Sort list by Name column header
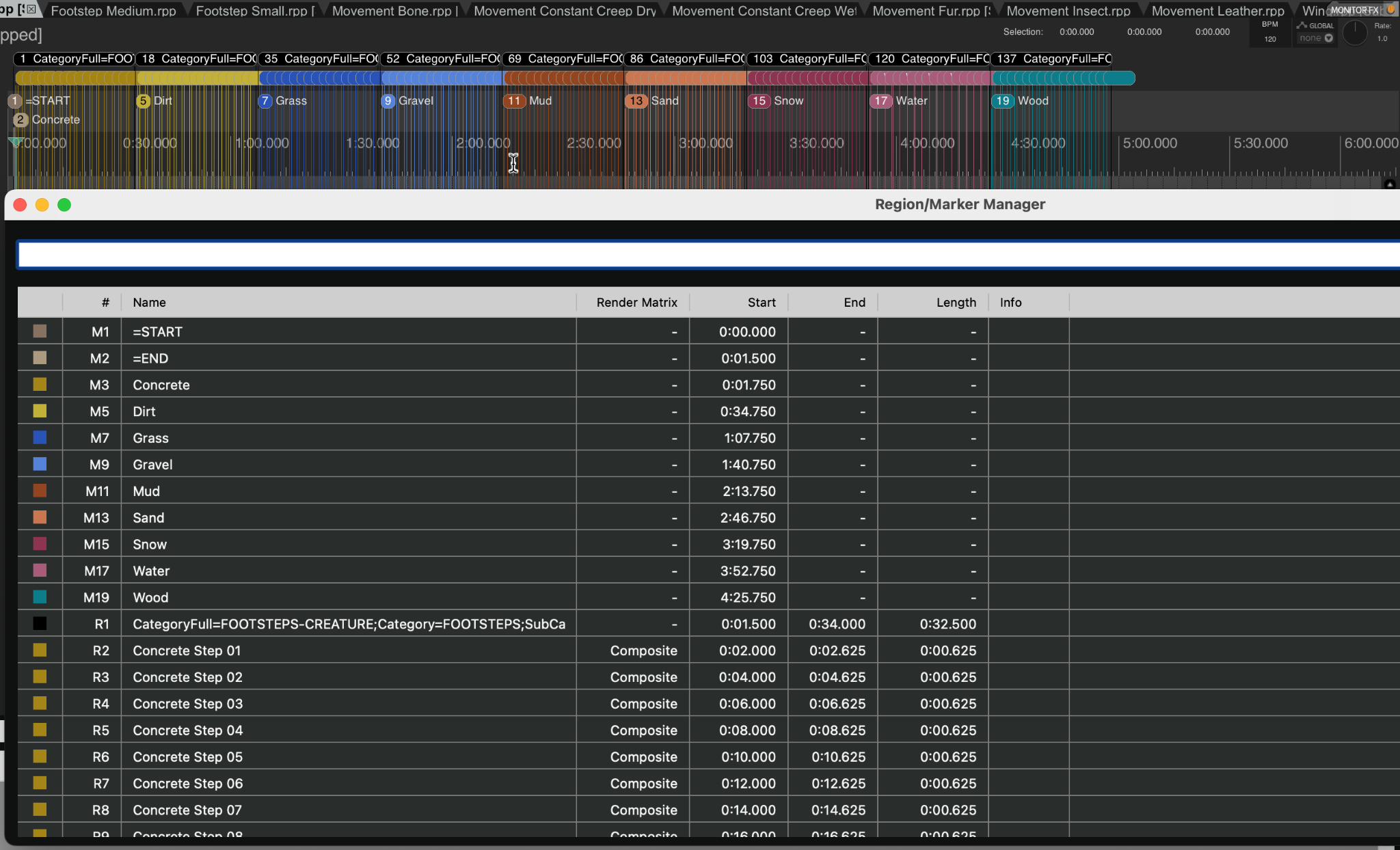This screenshot has height=850, width=1400. 149,302
